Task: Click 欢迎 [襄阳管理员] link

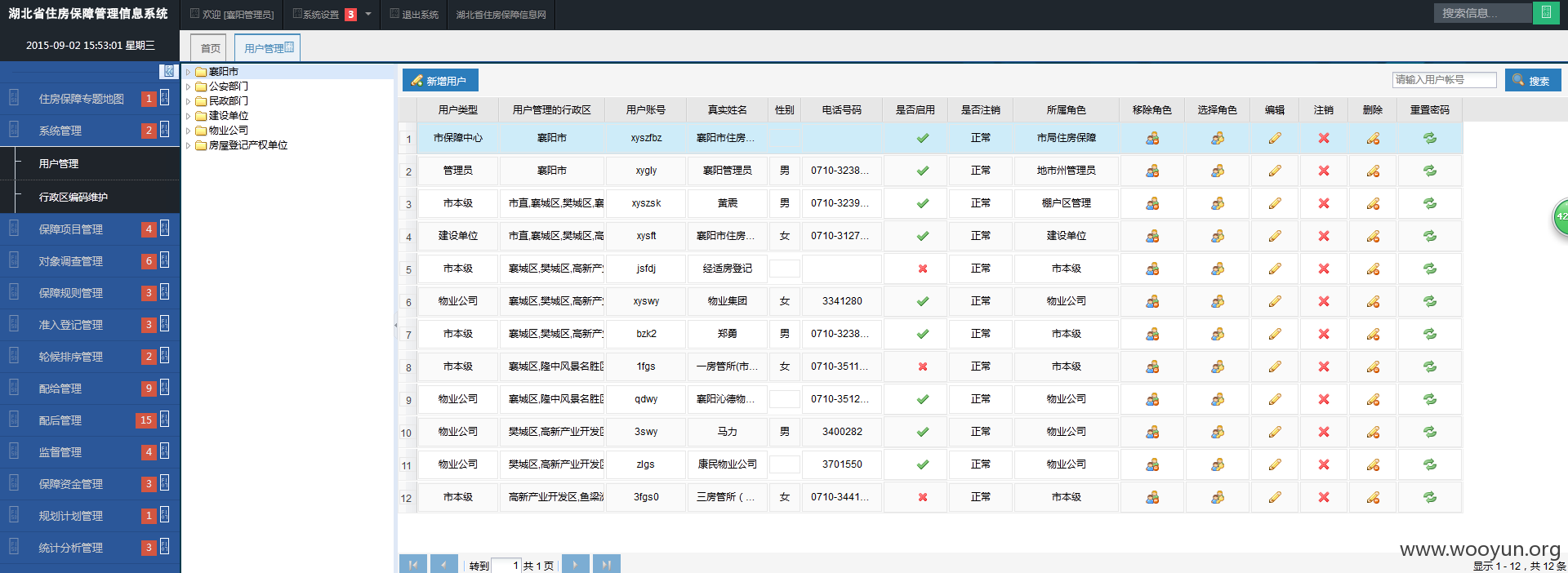Action: [232, 14]
